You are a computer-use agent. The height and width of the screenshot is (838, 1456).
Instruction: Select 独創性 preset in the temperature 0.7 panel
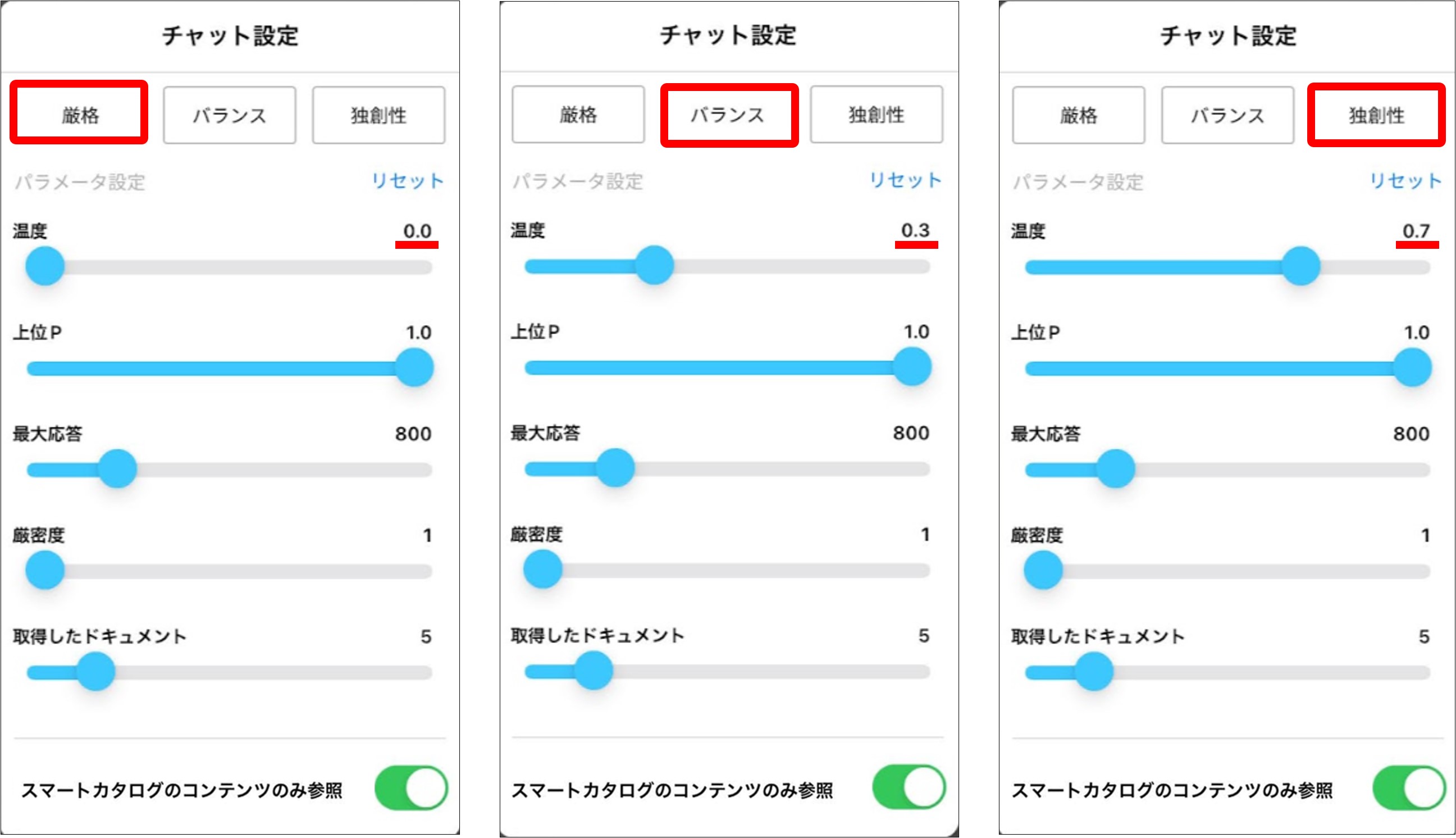click(1376, 115)
